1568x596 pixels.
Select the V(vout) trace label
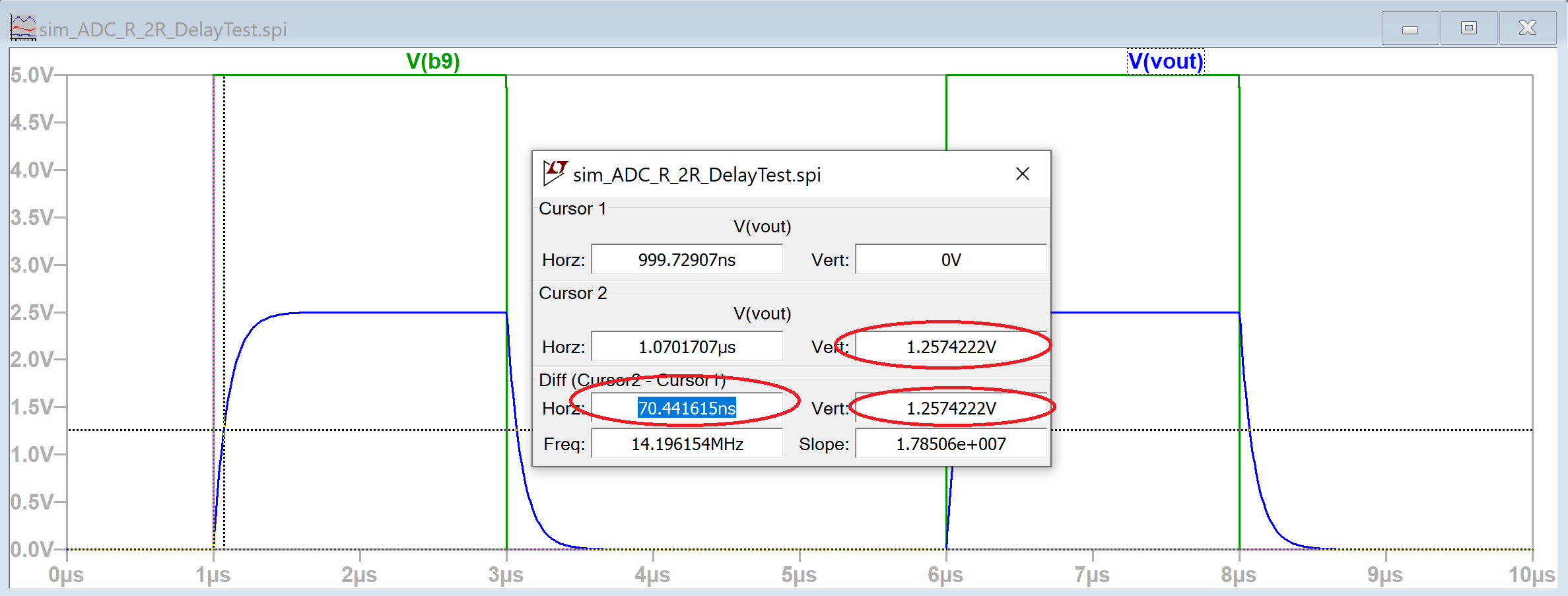[1165, 61]
